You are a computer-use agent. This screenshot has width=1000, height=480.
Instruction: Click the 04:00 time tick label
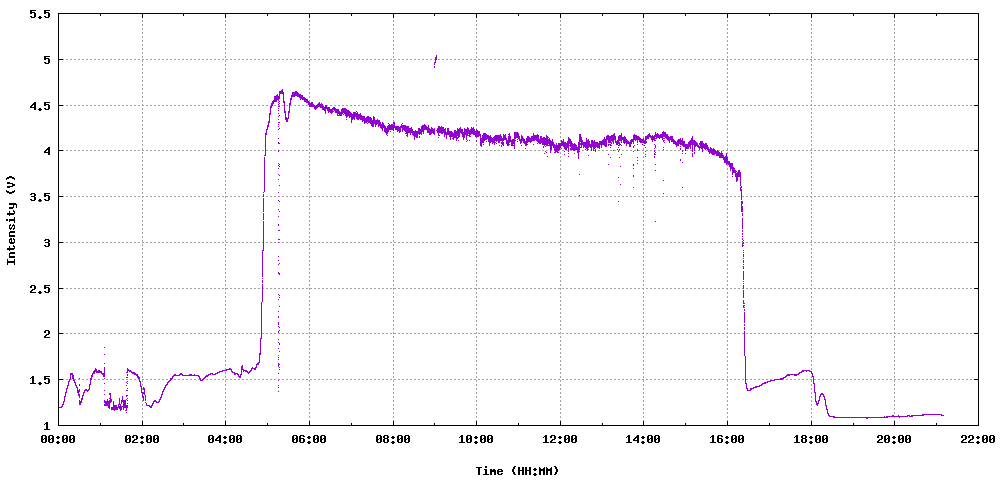226,439
